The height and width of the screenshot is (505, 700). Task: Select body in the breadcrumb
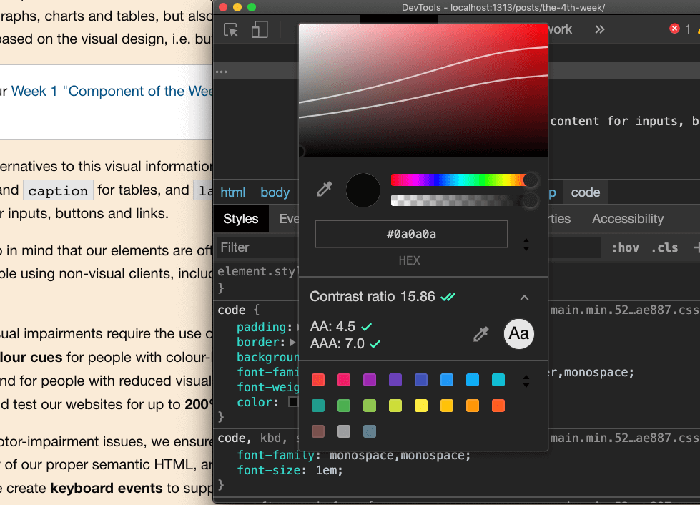point(275,193)
